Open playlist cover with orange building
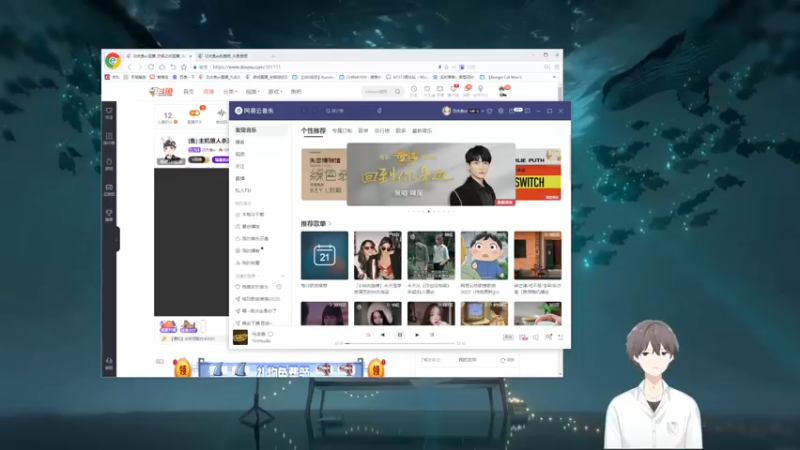The width and height of the screenshot is (800, 450). point(538,255)
